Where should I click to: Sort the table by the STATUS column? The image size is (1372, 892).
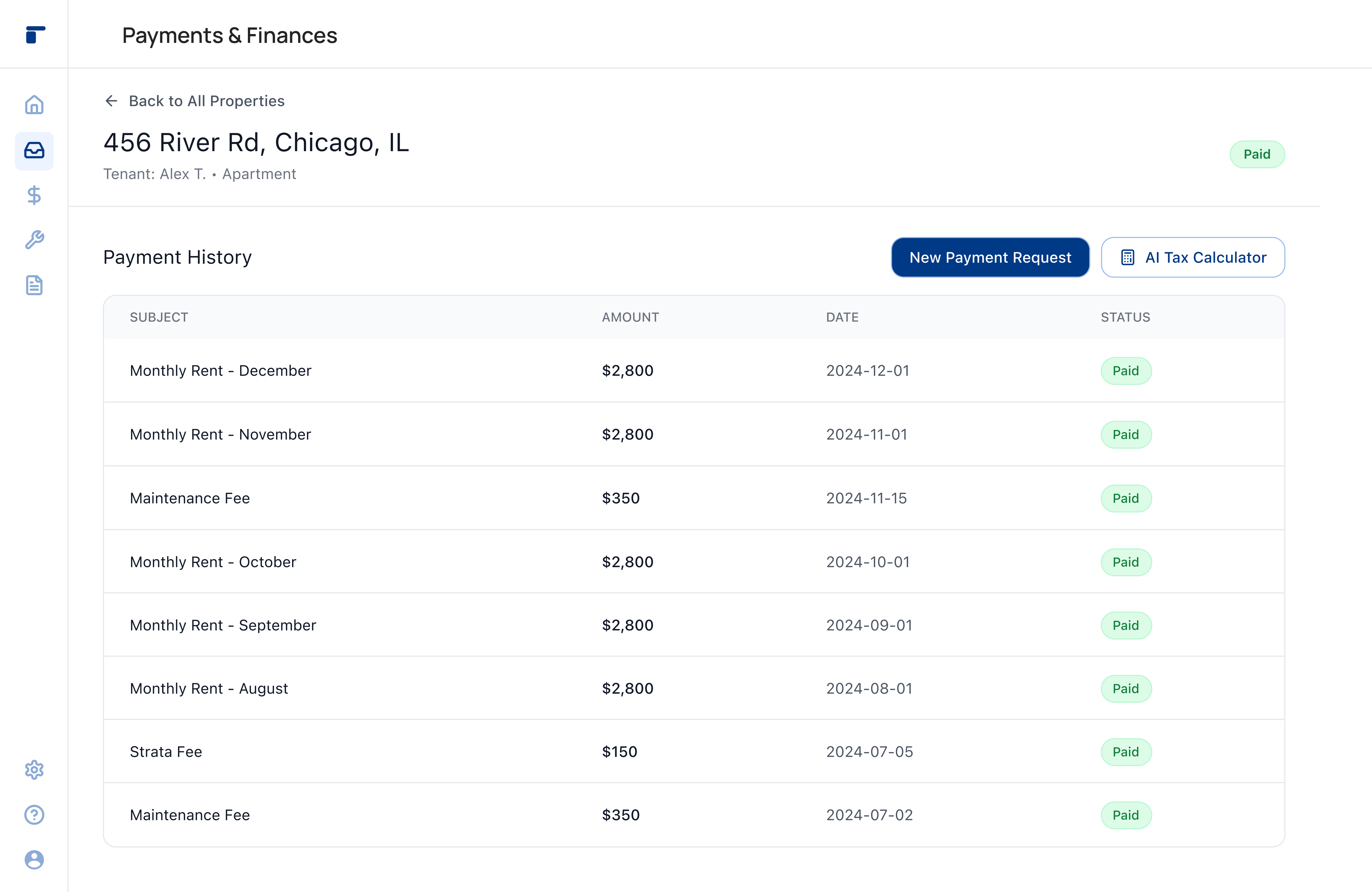[1125, 317]
